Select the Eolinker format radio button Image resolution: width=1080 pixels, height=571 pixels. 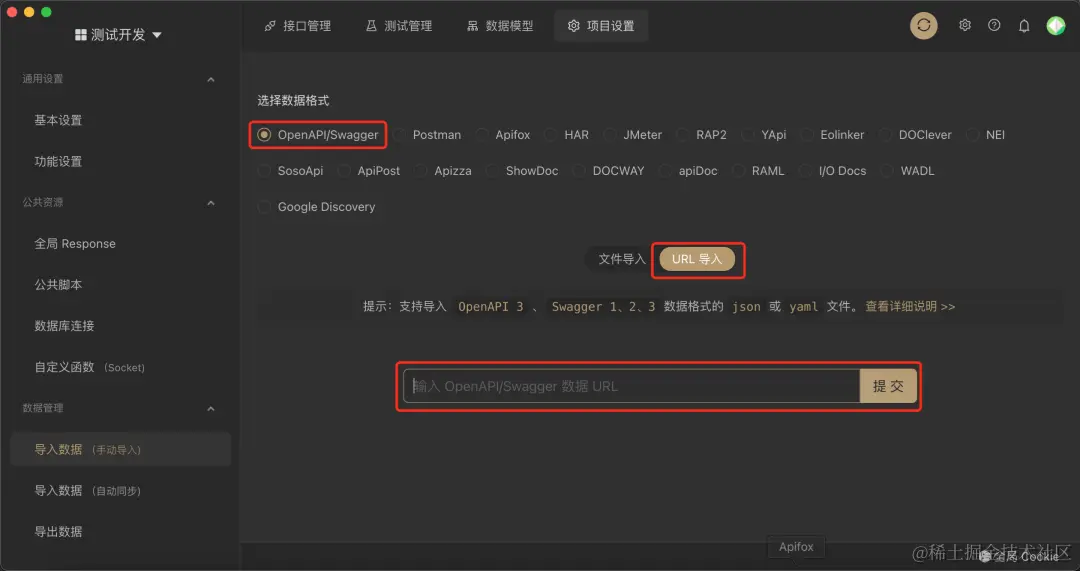tap(807, 134)
